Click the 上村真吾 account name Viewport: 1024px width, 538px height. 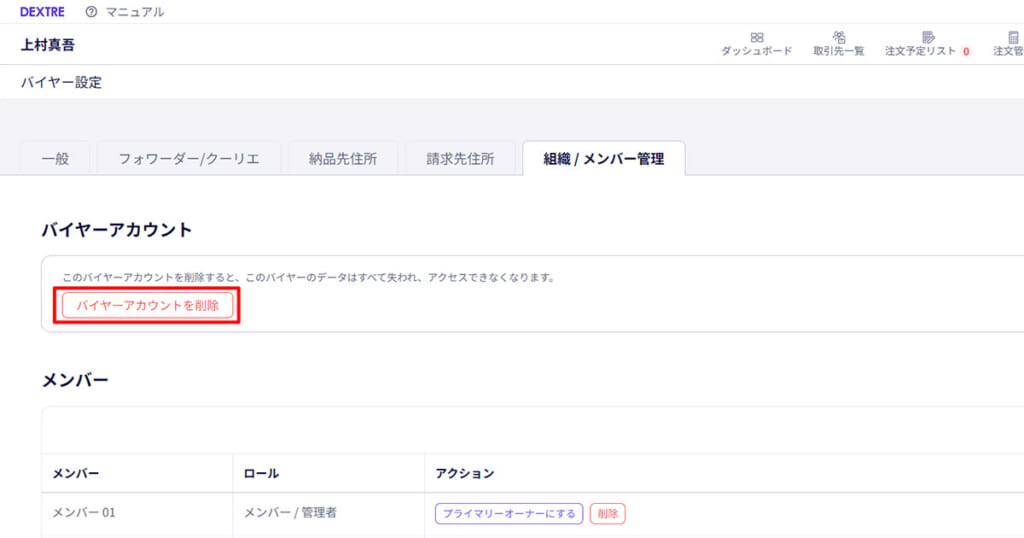pyautogui.click(x=48, y=44)
